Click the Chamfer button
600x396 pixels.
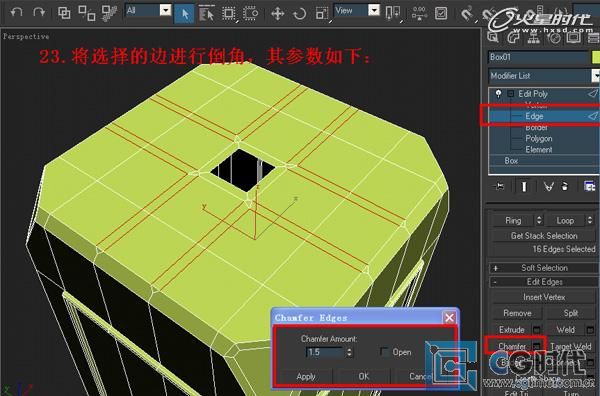pos(511,346)
